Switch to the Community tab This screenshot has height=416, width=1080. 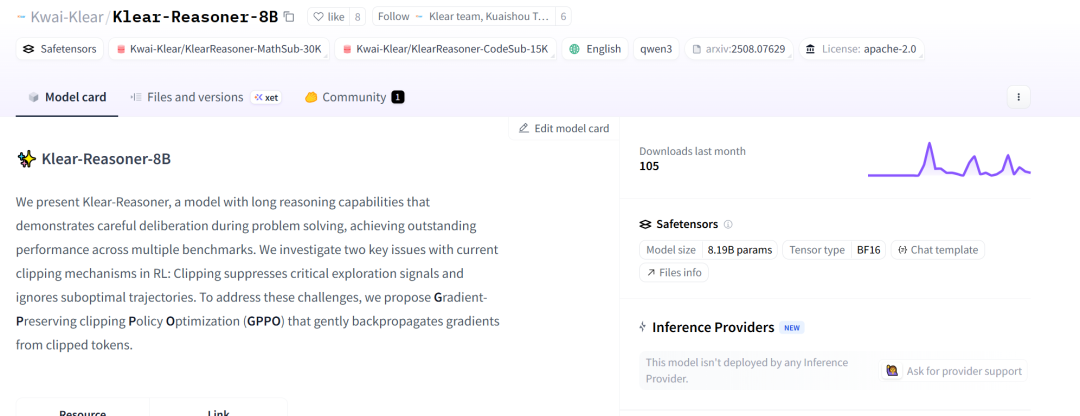click(x=354, y=97)
